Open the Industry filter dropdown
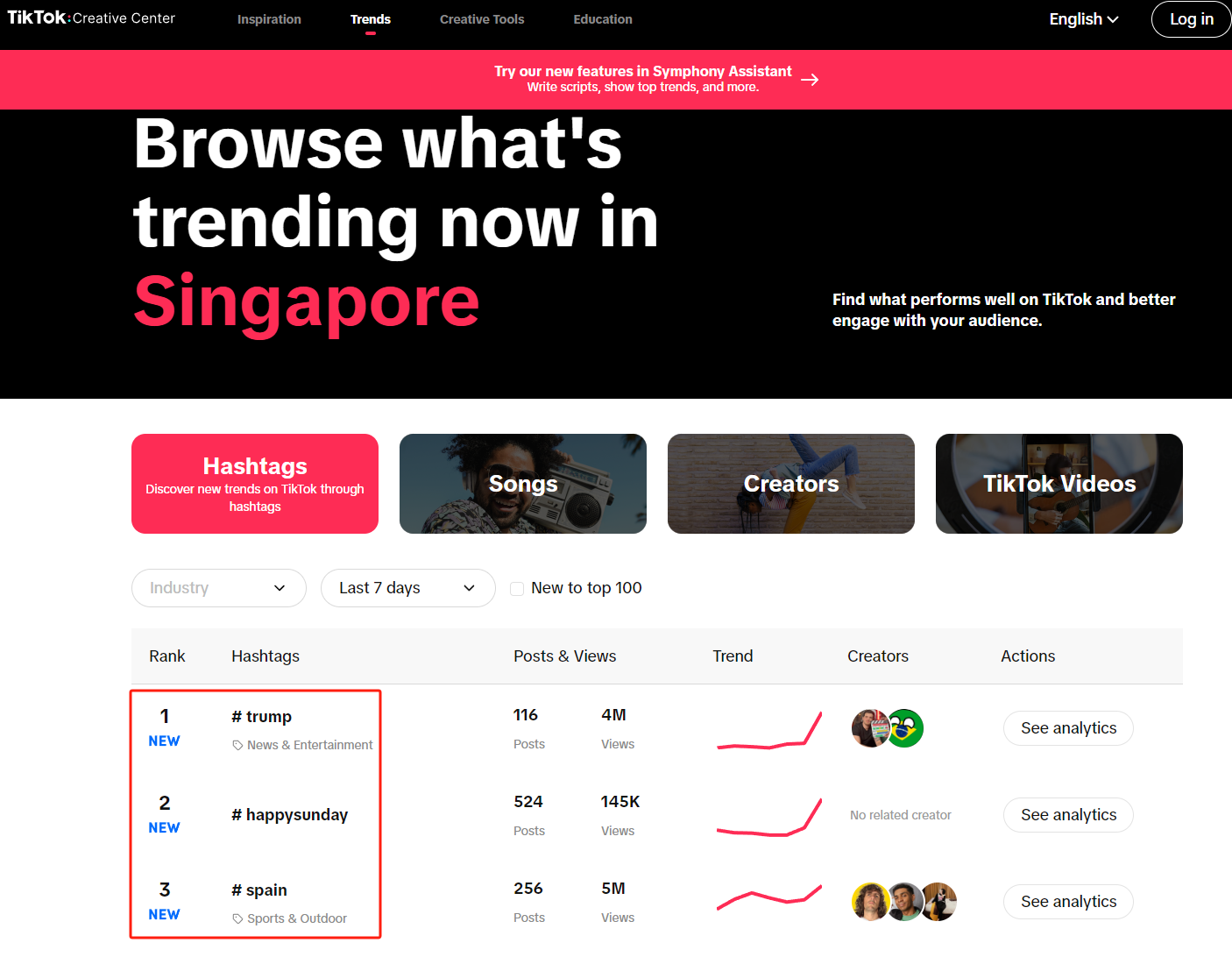Image resolution: width=1232 pixels, height=957 pixels. (219, 588)
